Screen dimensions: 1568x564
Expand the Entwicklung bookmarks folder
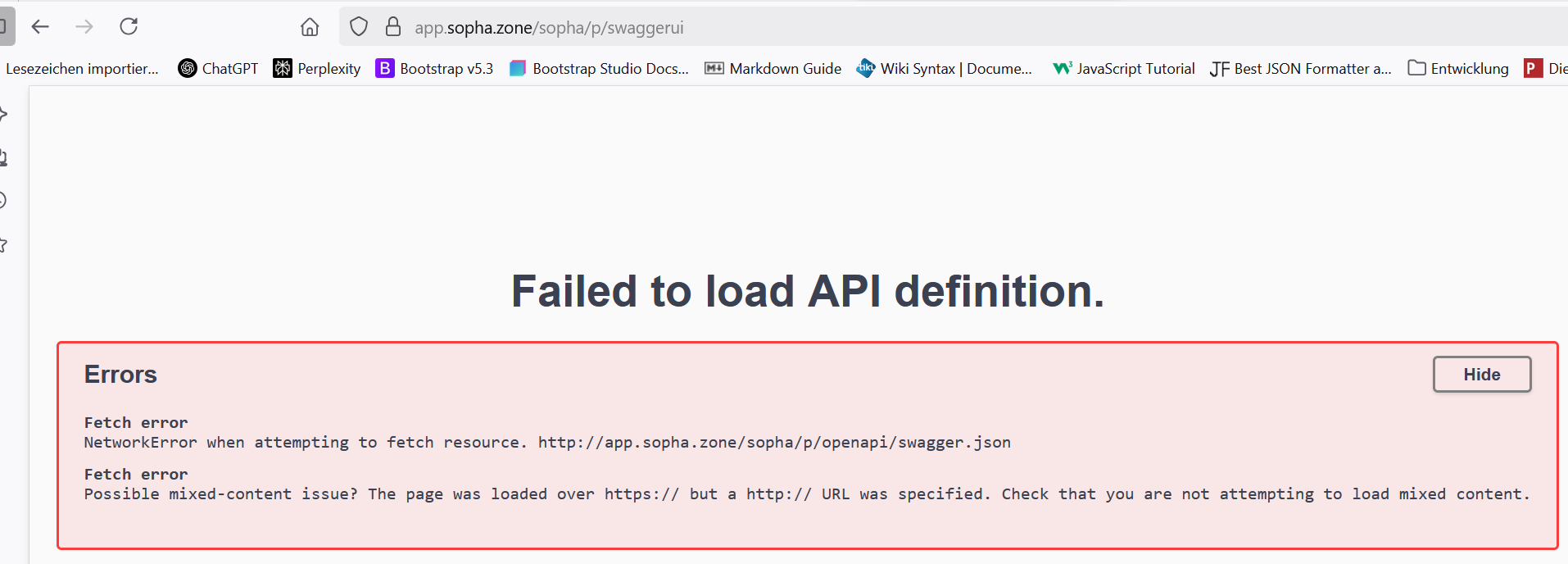(1458, 69)
